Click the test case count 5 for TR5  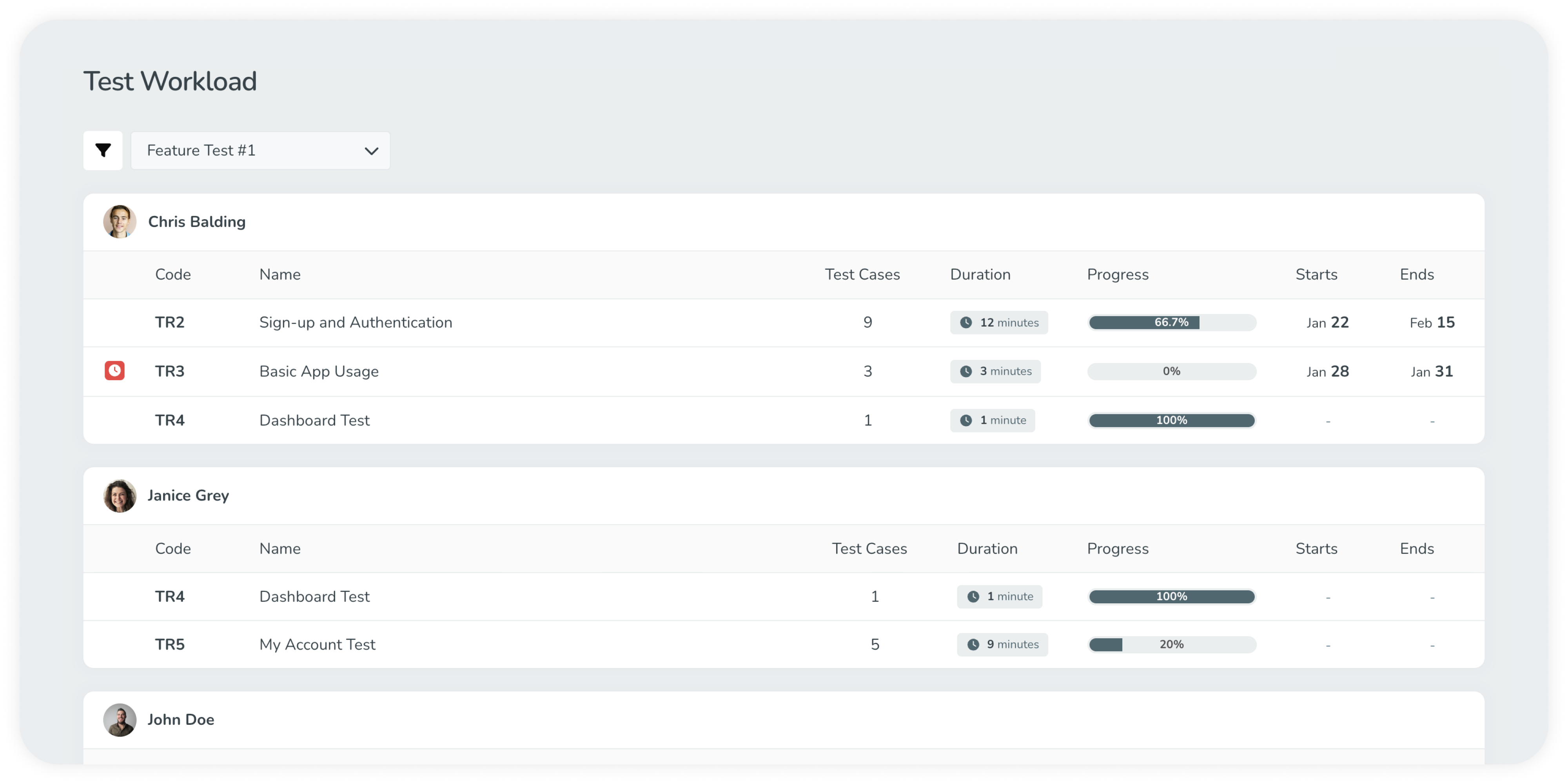(875, 644)
